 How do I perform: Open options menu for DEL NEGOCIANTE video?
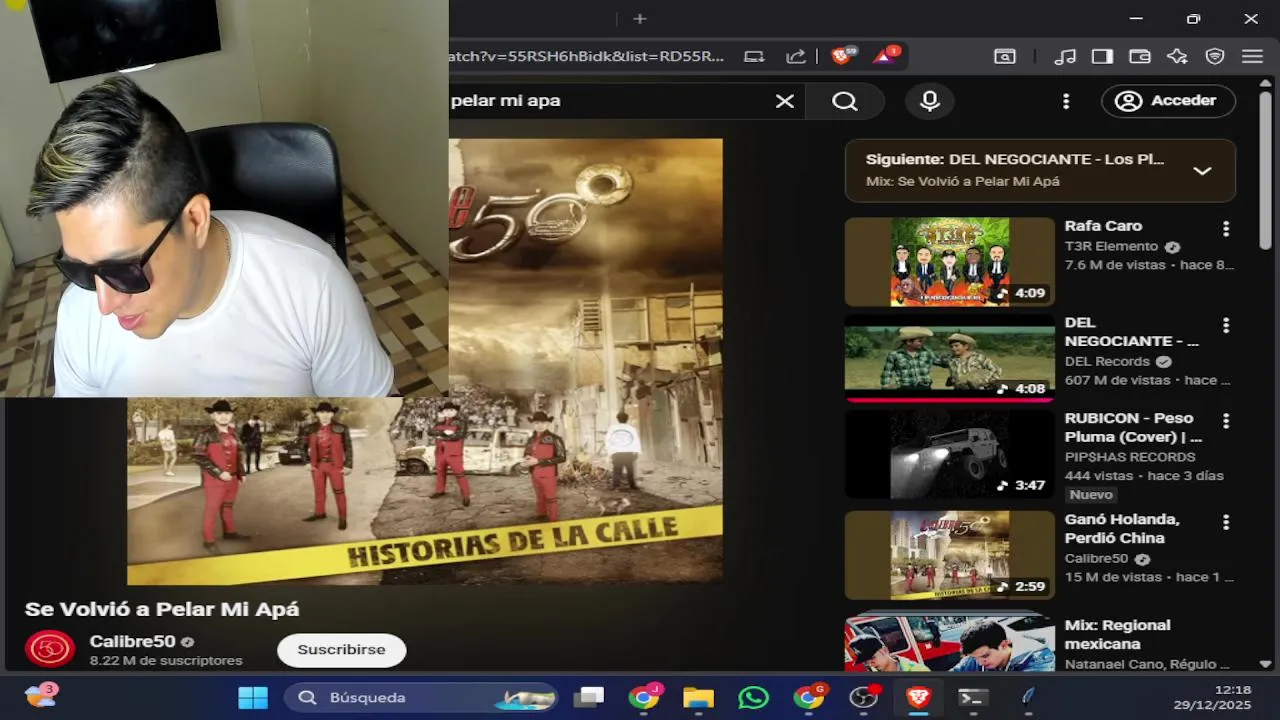(1226, 326)
